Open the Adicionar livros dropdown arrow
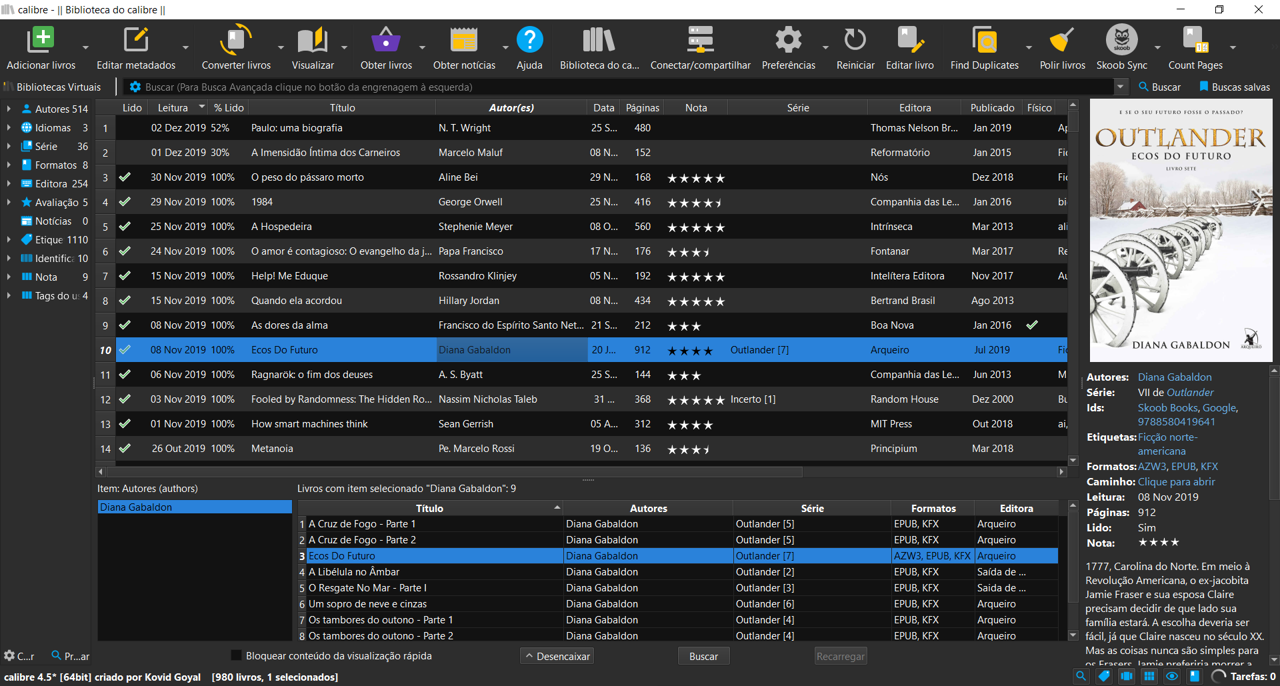This screenshot has width=1280, height=686. pos(85,47)
